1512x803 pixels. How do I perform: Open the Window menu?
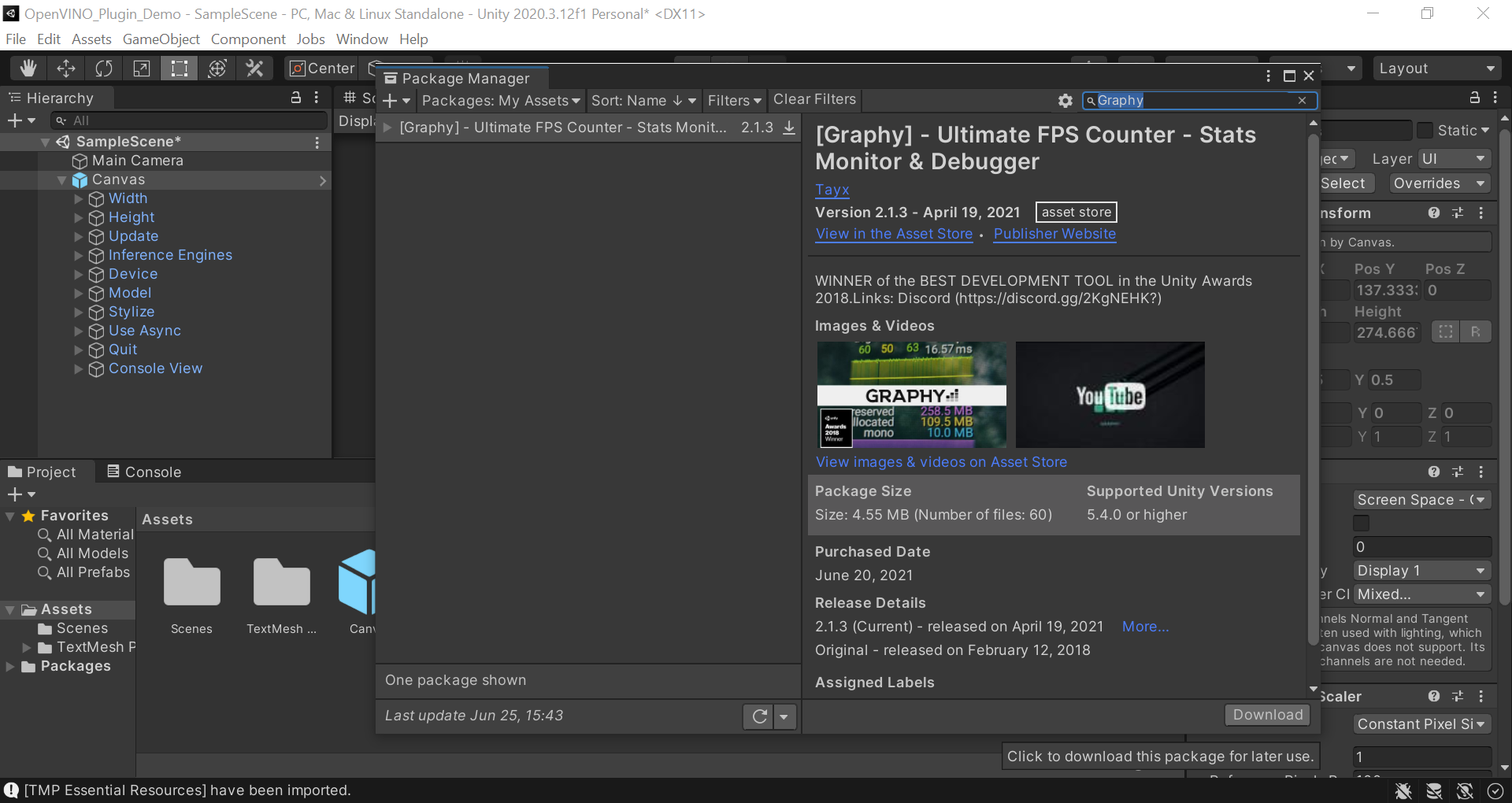[362, 39]
